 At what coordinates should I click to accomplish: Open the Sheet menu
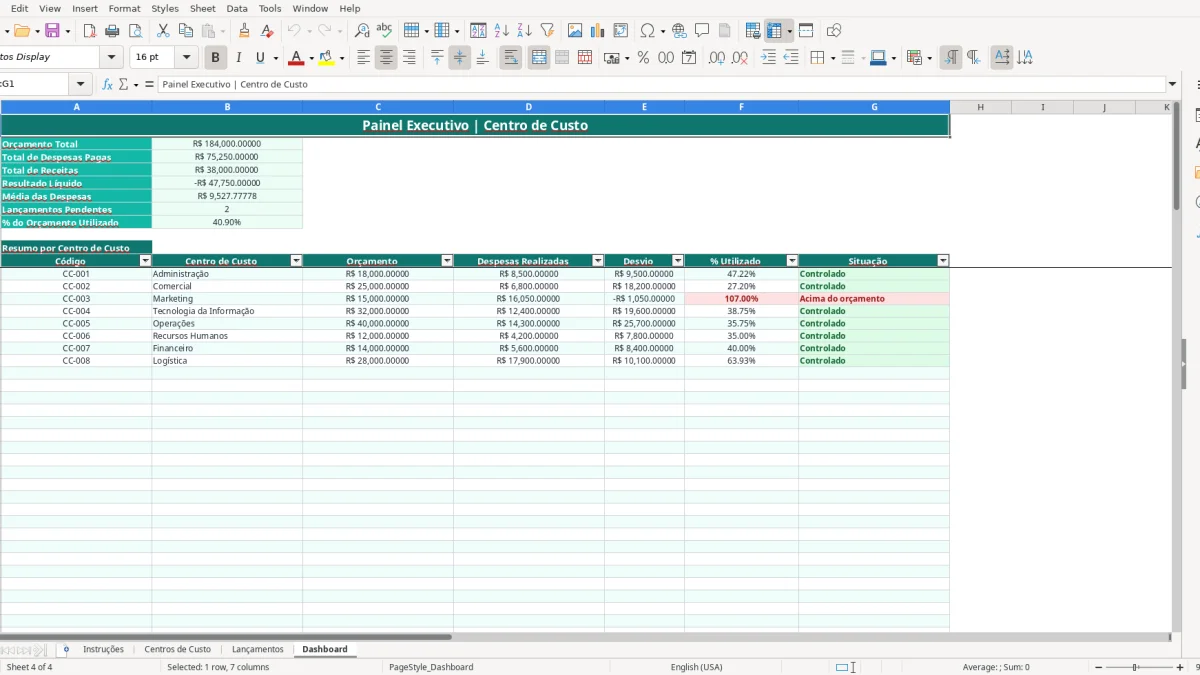point(203,8)
